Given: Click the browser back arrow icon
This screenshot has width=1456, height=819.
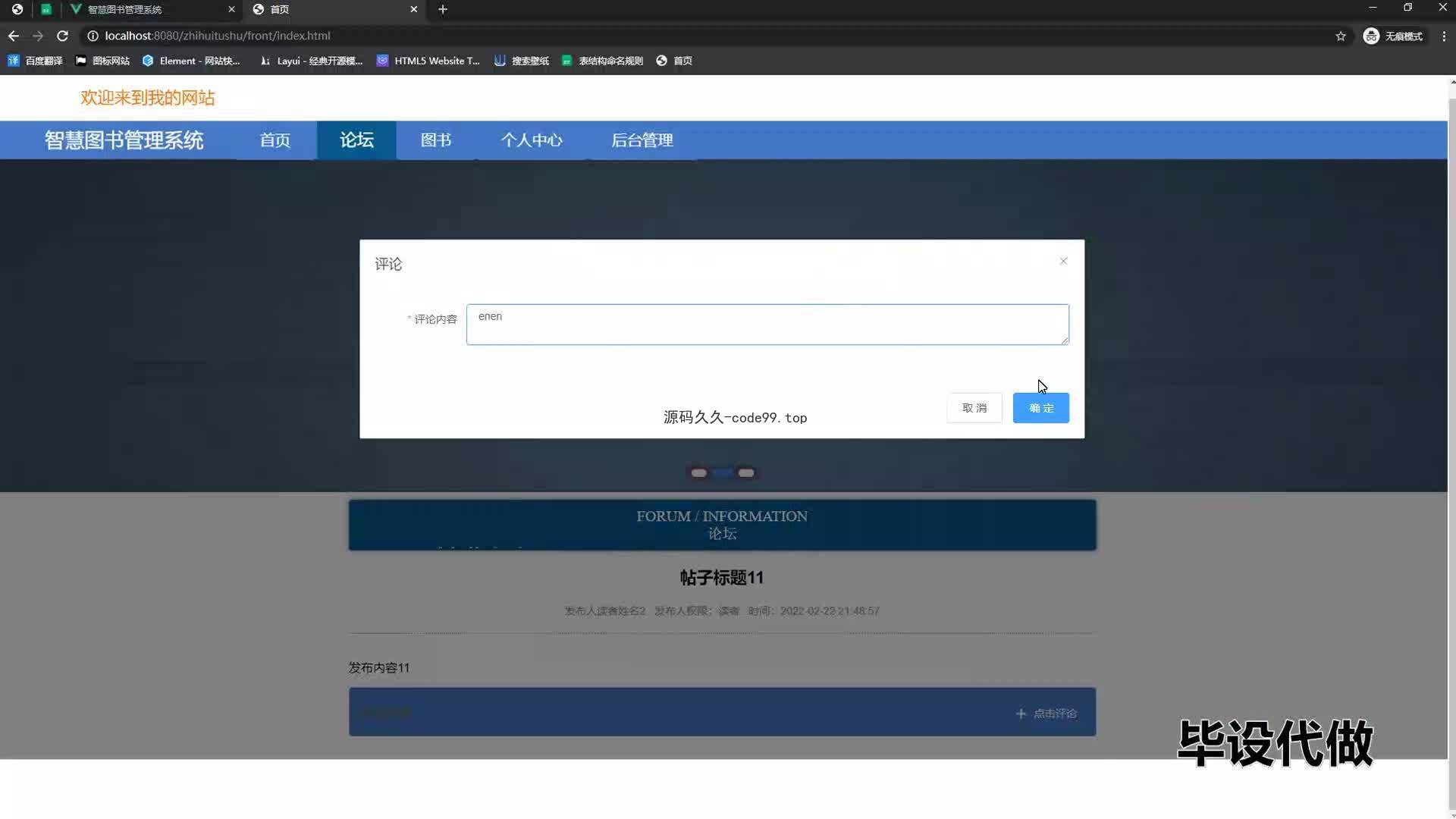Looking at the screenshot, I should [14, 36].
